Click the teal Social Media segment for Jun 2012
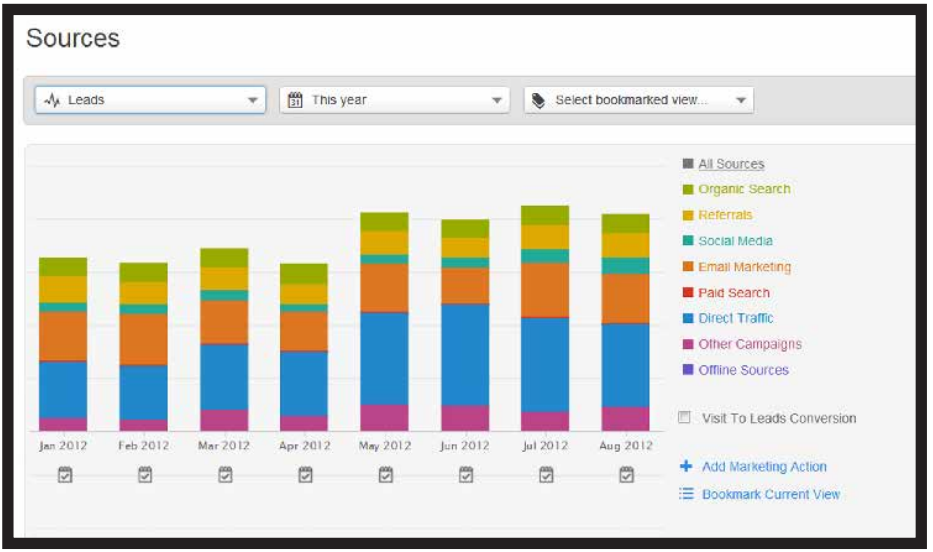 pyautogui.click(x=465, y=262)
